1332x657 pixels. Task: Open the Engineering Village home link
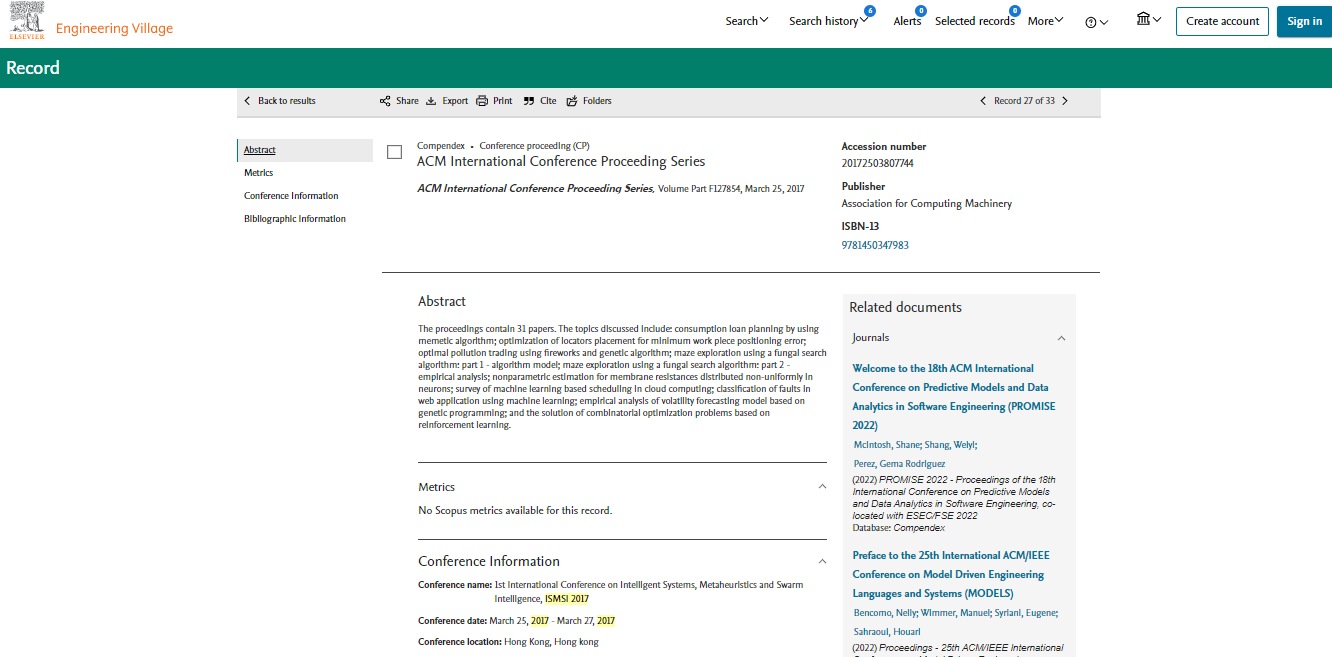click(x=114, y=28)
